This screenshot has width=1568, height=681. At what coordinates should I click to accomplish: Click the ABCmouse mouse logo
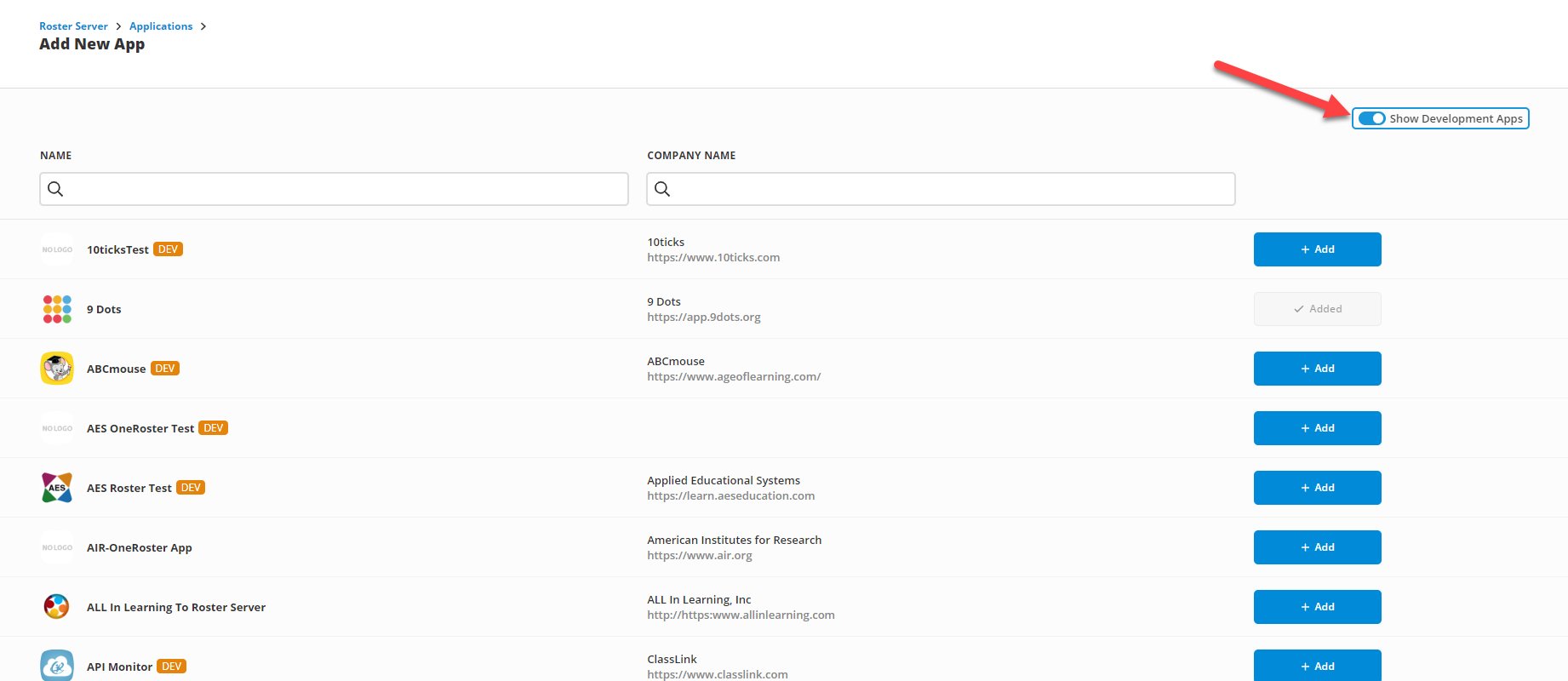57,369
